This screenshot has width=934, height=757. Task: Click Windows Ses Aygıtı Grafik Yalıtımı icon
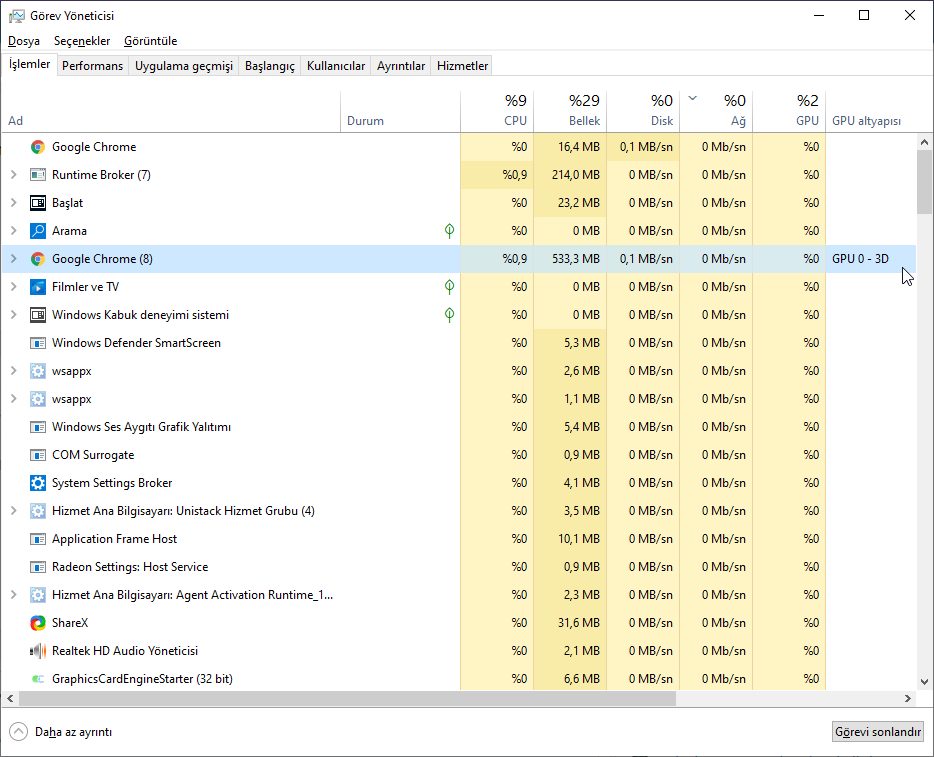[38, 427]
